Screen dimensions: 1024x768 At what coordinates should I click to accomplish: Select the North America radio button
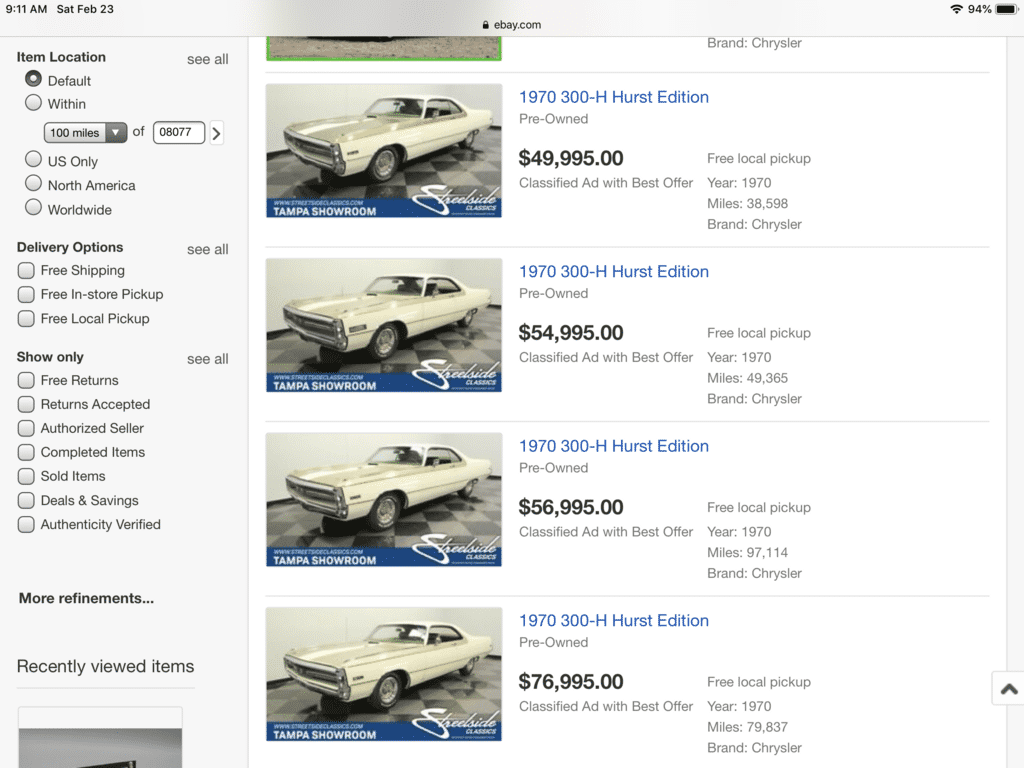point(34,184)
